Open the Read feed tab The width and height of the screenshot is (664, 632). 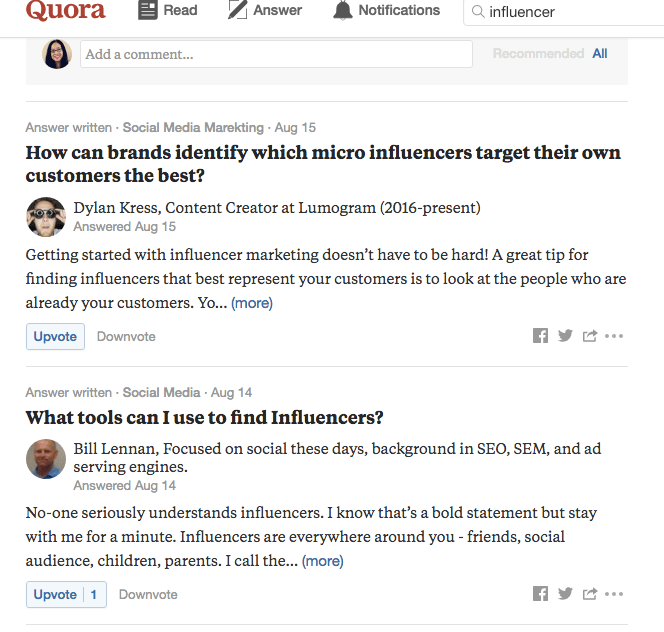click(168, 10)
